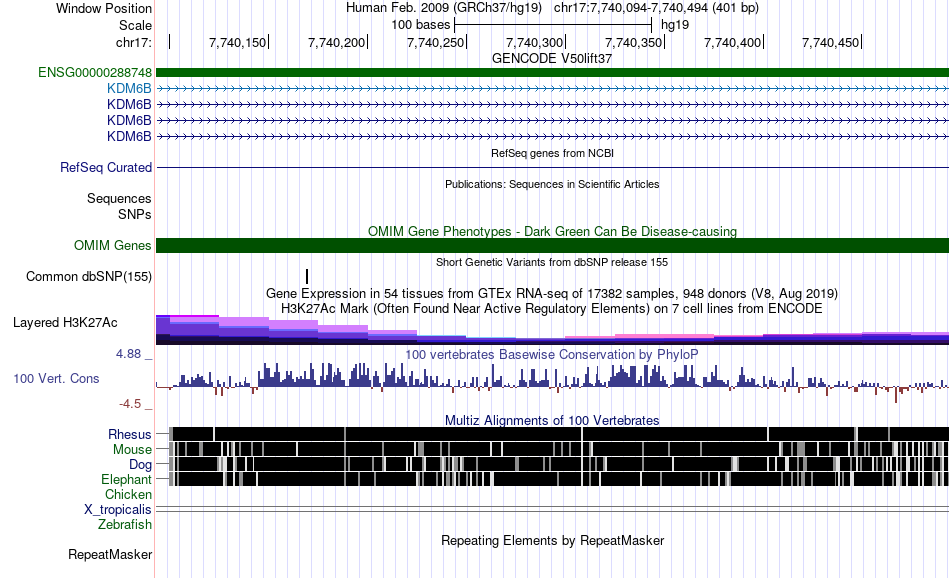Screen dimensions: 950x578
Task: Click the 7,740,300 ruler position
Action: coord(534,42)
